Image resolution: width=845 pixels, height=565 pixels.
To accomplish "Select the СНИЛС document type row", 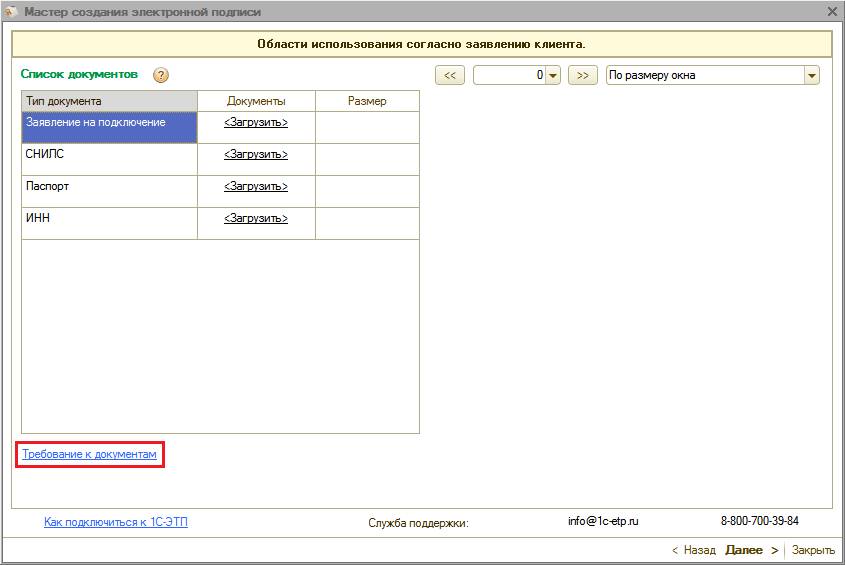I will click(x=109, y=159).
